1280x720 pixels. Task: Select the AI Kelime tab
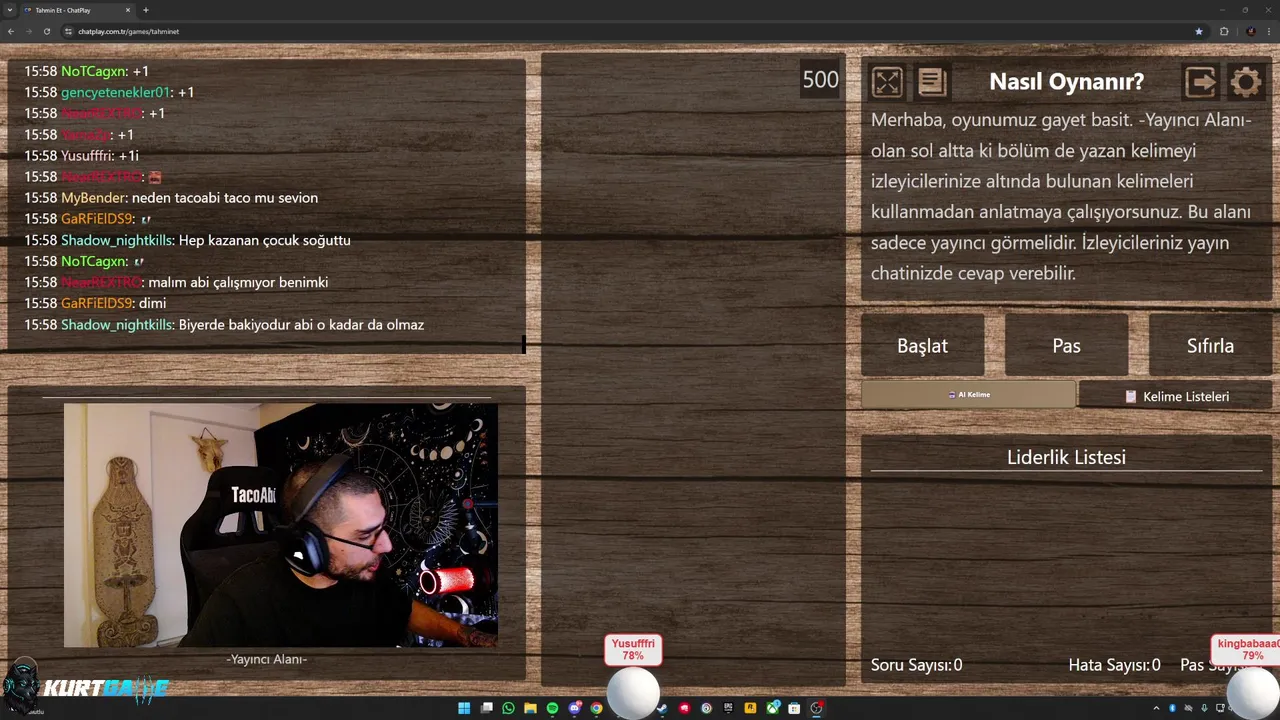(968, 395)
